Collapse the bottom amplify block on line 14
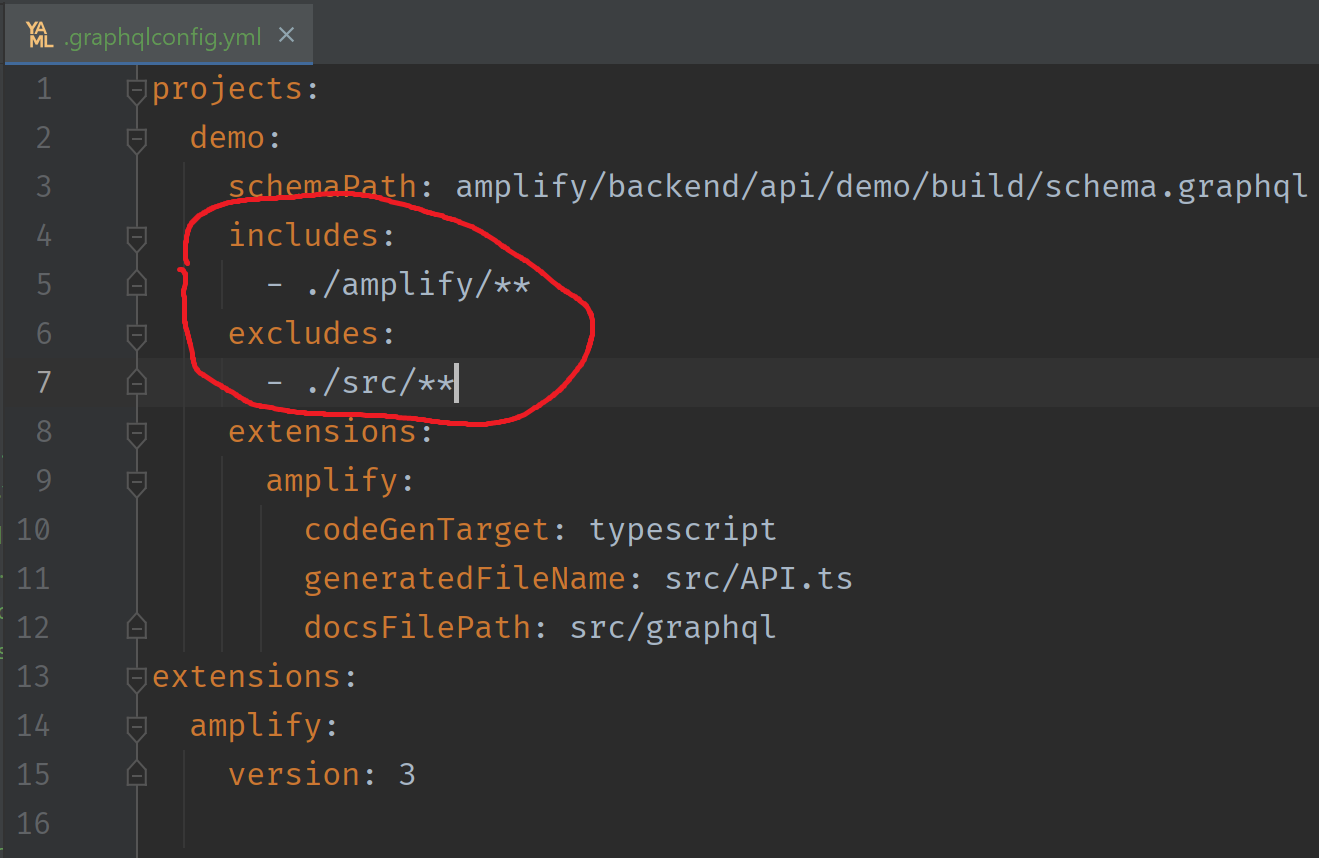Image resolution: width=1319 pixels, height=858 pixels. (x=136, y=725)
